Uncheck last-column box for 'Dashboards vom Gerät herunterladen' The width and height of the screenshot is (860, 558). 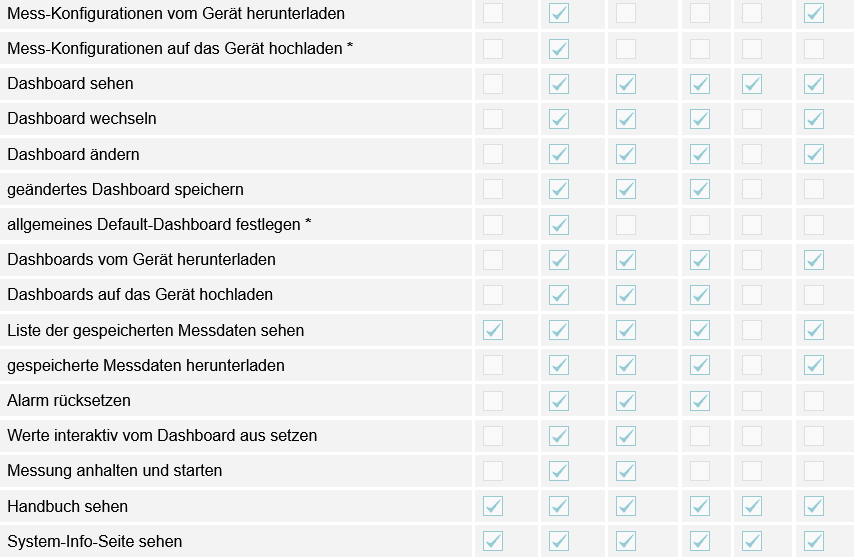814,260
